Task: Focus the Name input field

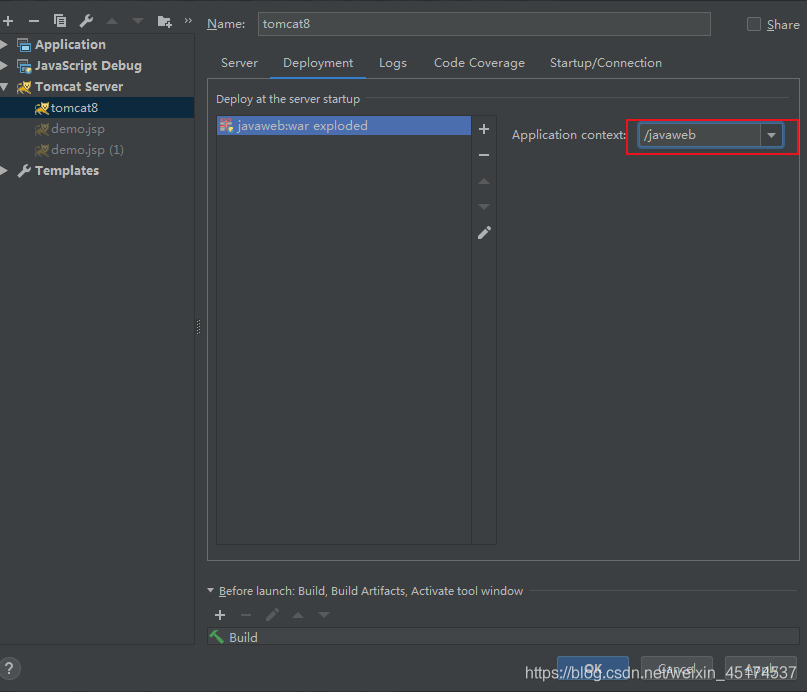Action: pyautogui.click(x=484, y=24)
